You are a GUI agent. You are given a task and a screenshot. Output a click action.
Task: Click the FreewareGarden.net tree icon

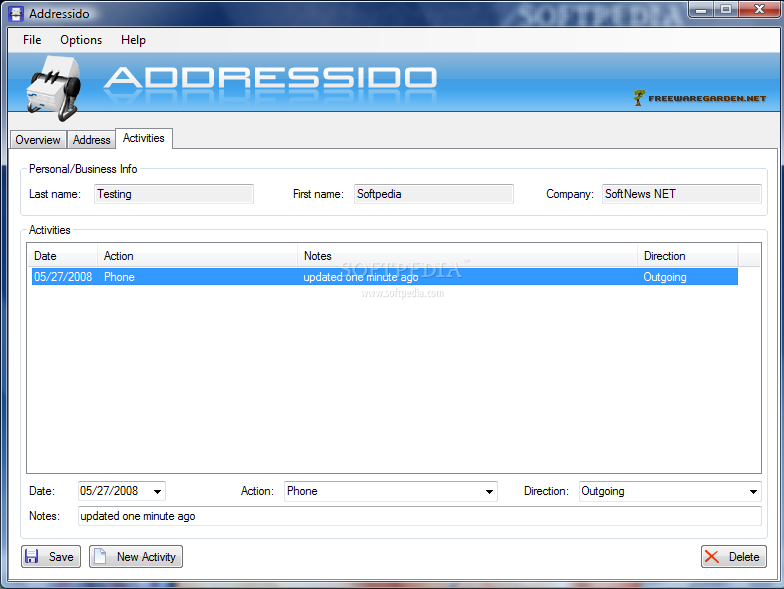tap(638, 98)
